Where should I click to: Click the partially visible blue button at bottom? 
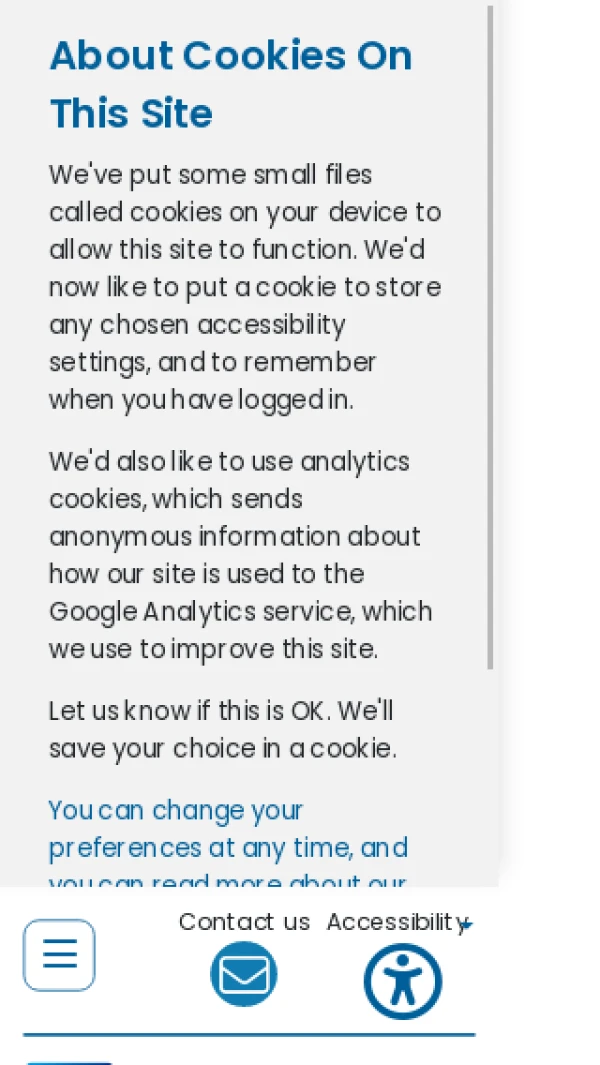coord(68,1061)
